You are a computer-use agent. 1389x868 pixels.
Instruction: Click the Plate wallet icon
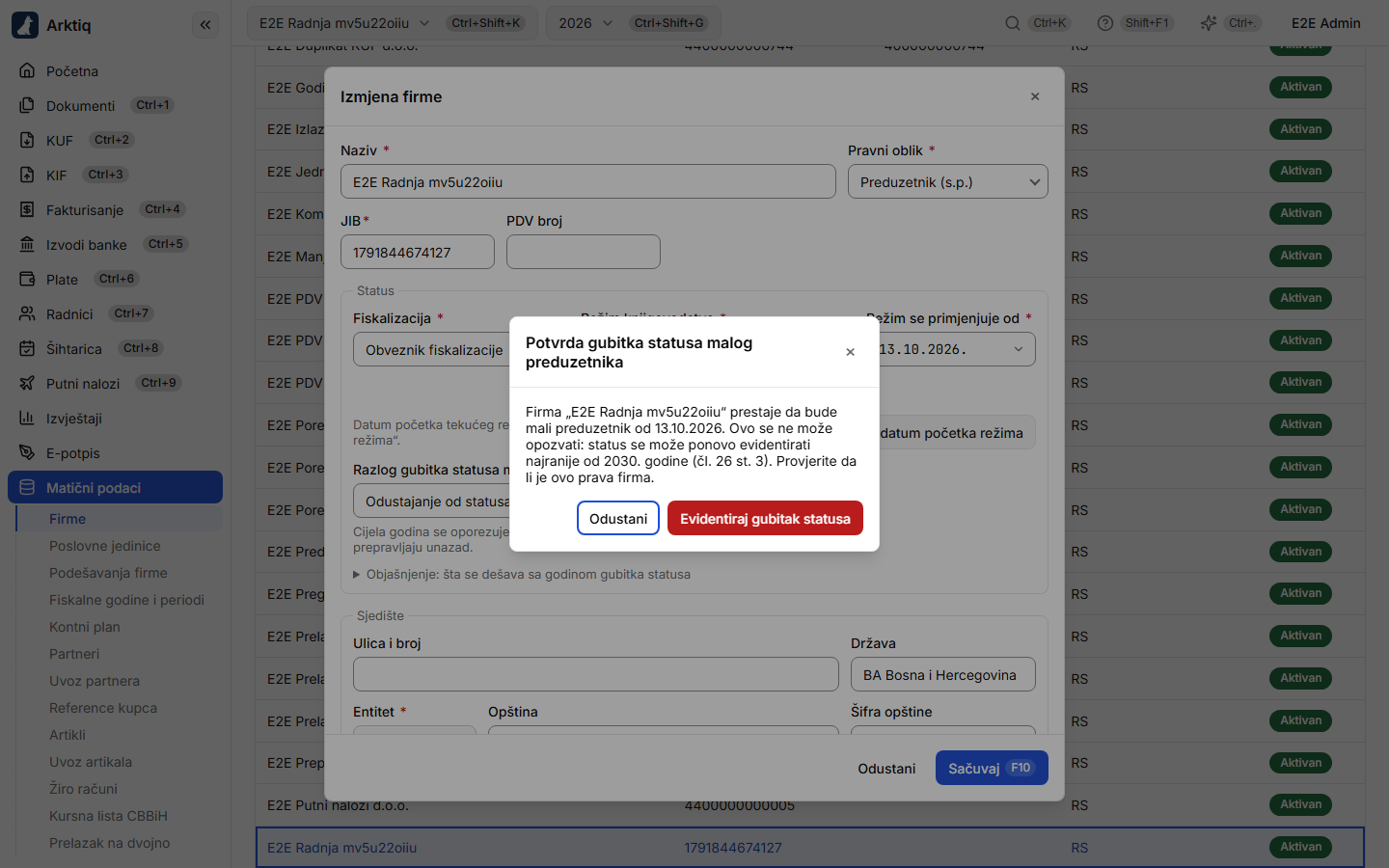tap(27, 280)
